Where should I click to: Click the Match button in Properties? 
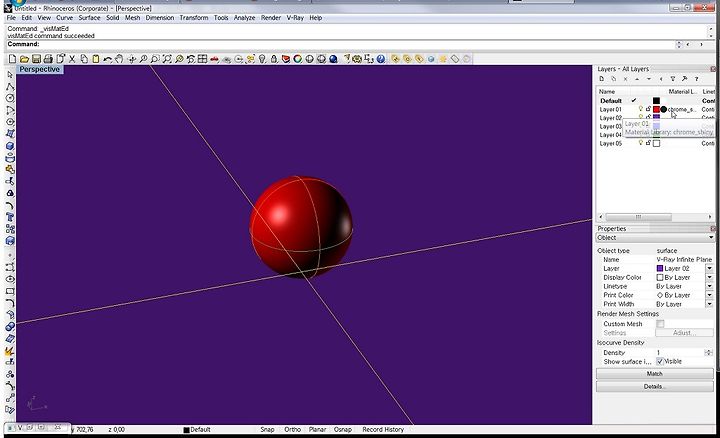pos(654,374)
